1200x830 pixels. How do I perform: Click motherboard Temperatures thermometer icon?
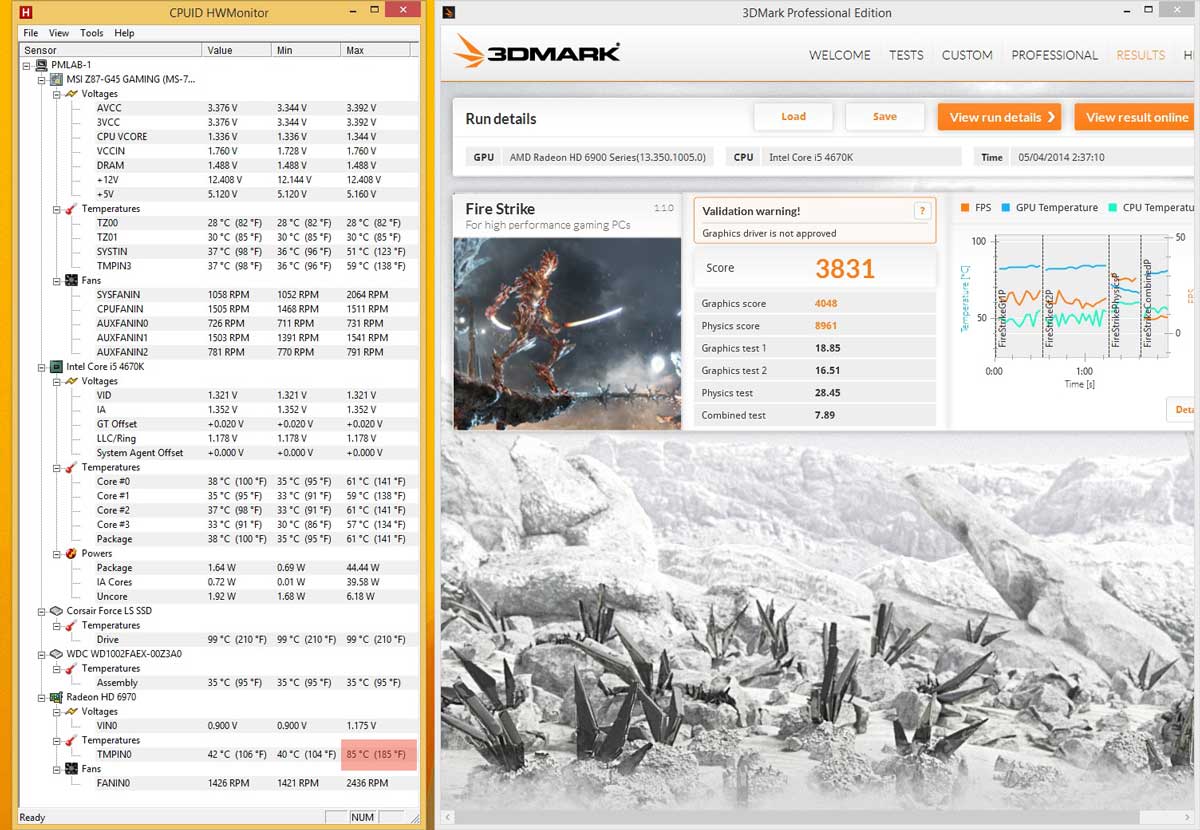[71, 209]
